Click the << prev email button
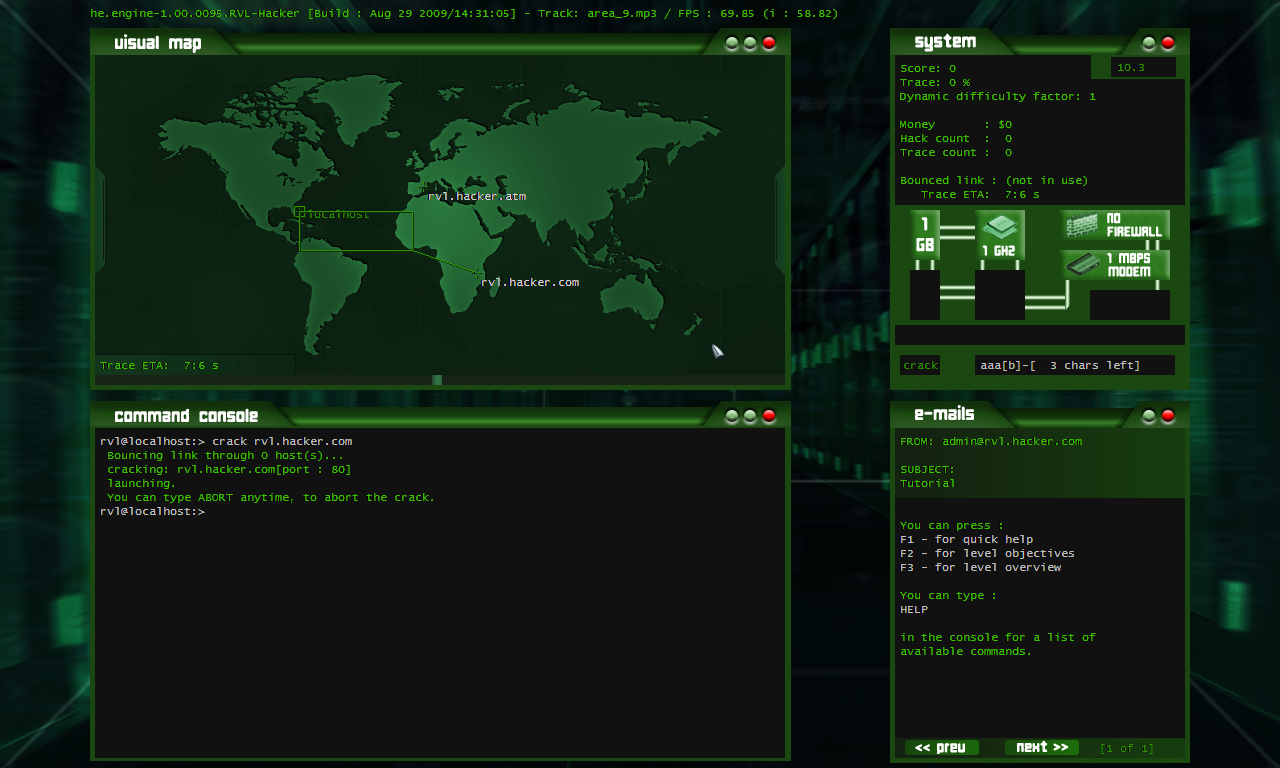 (941, 747)
